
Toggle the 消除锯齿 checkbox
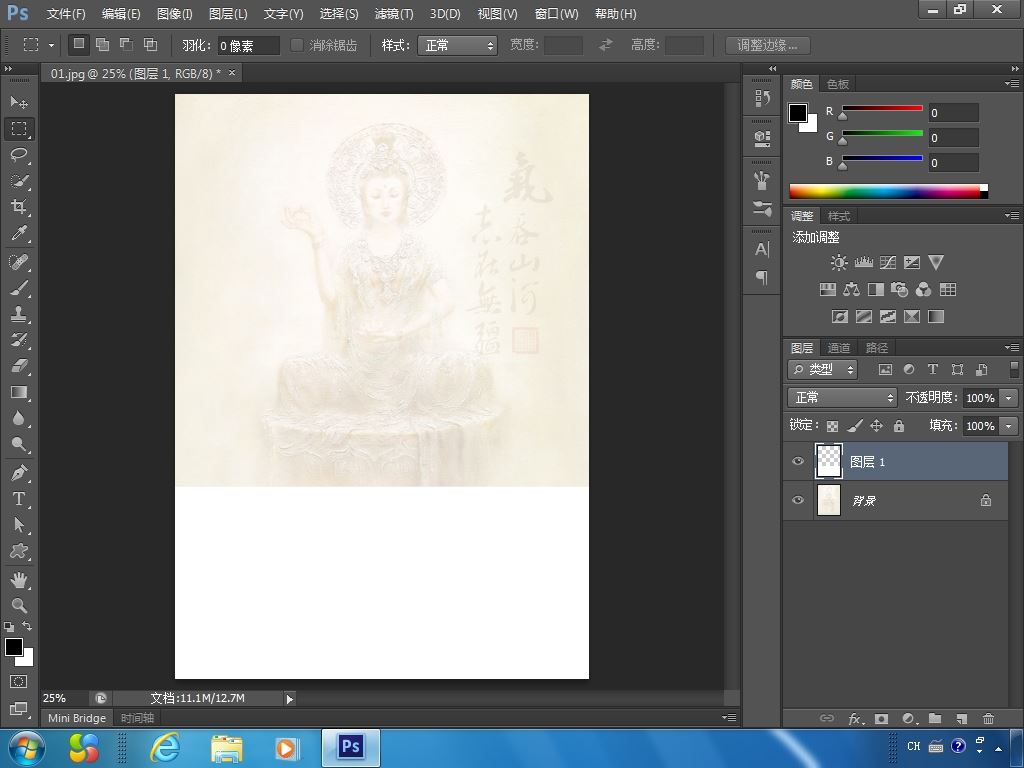297,45
